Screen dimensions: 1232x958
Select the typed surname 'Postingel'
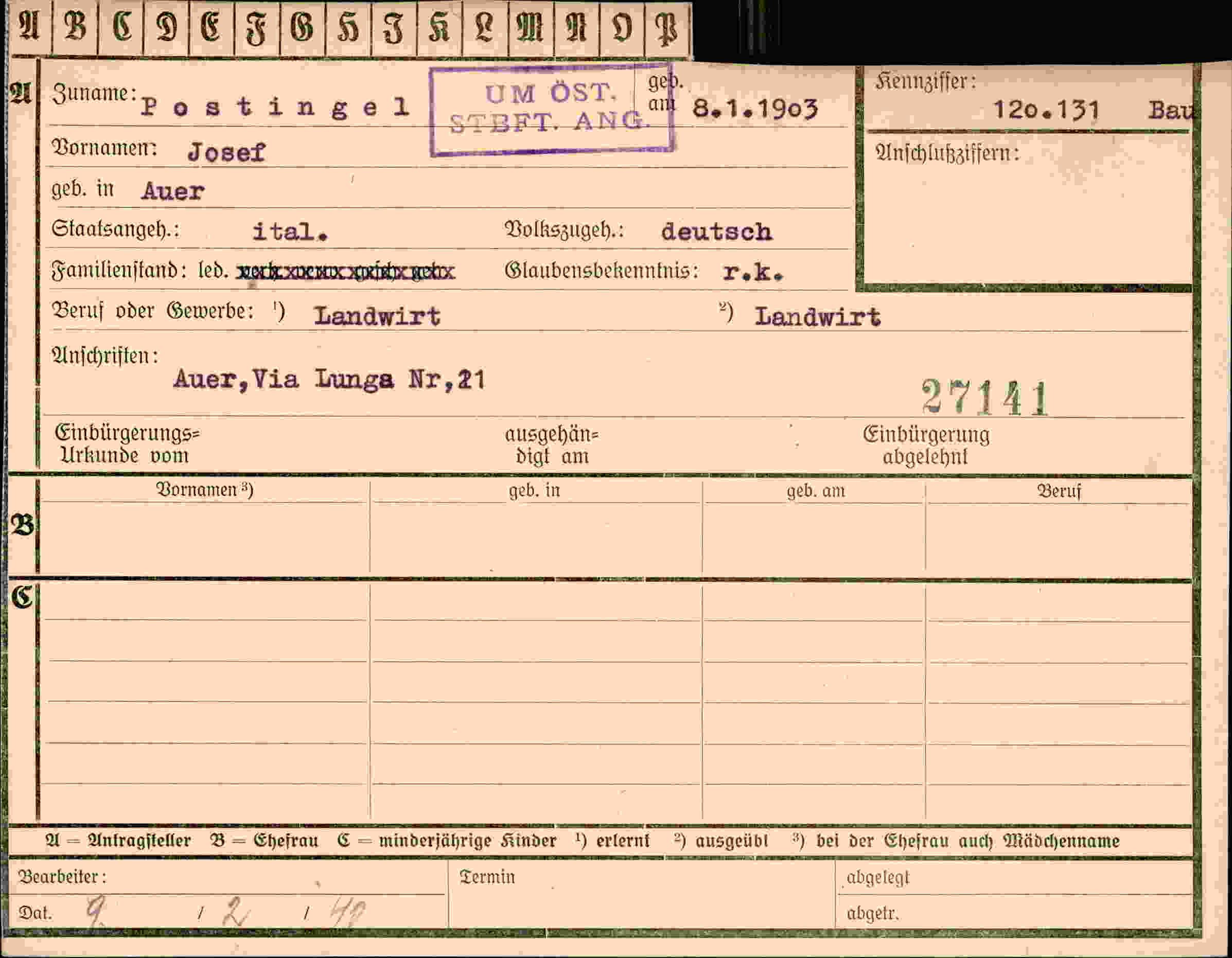(275, 107)
